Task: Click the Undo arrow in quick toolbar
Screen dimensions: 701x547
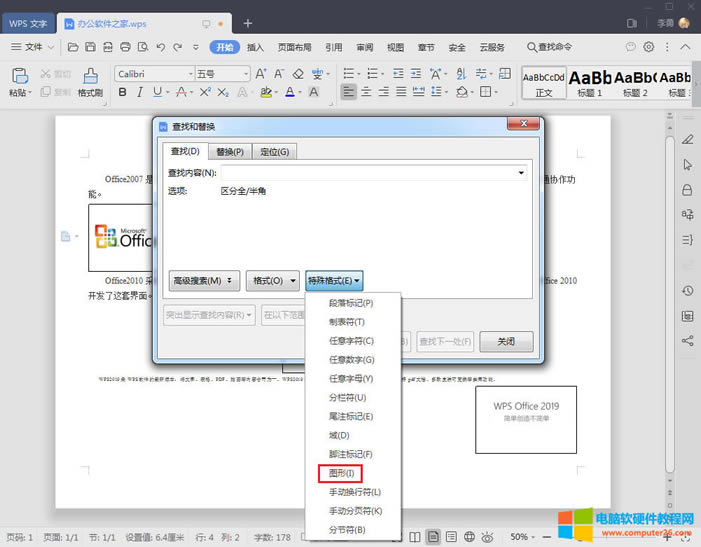Action: coord(159,47)
